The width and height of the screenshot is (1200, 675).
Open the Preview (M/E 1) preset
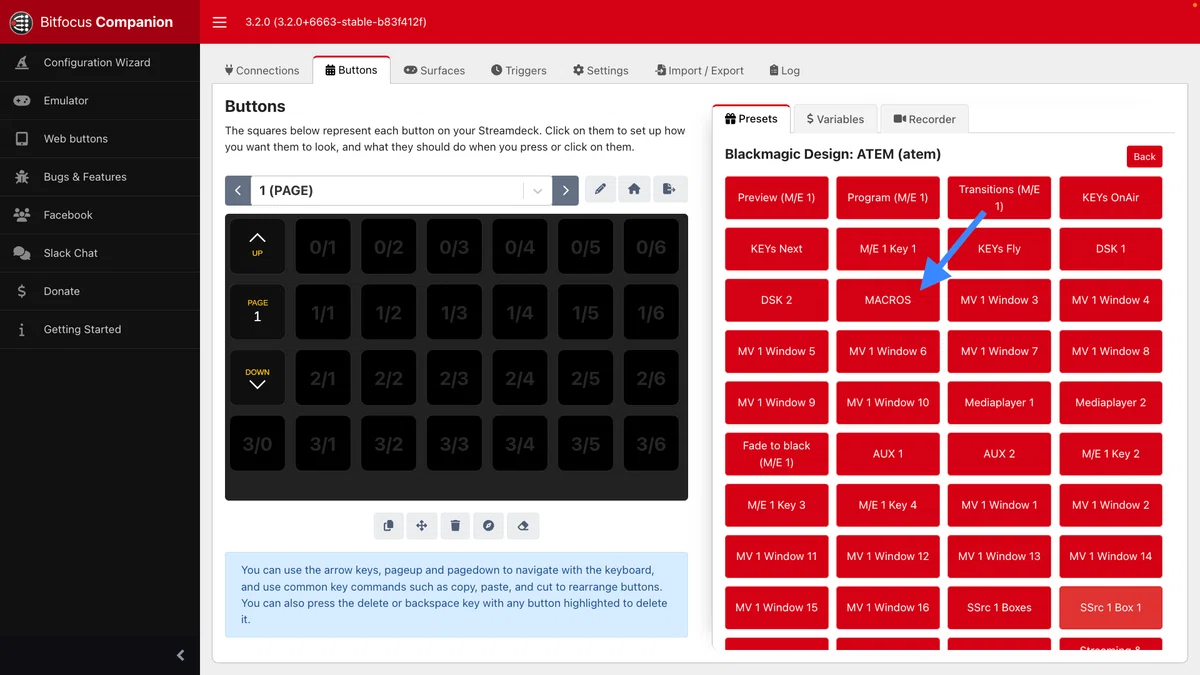pos(777,198)
